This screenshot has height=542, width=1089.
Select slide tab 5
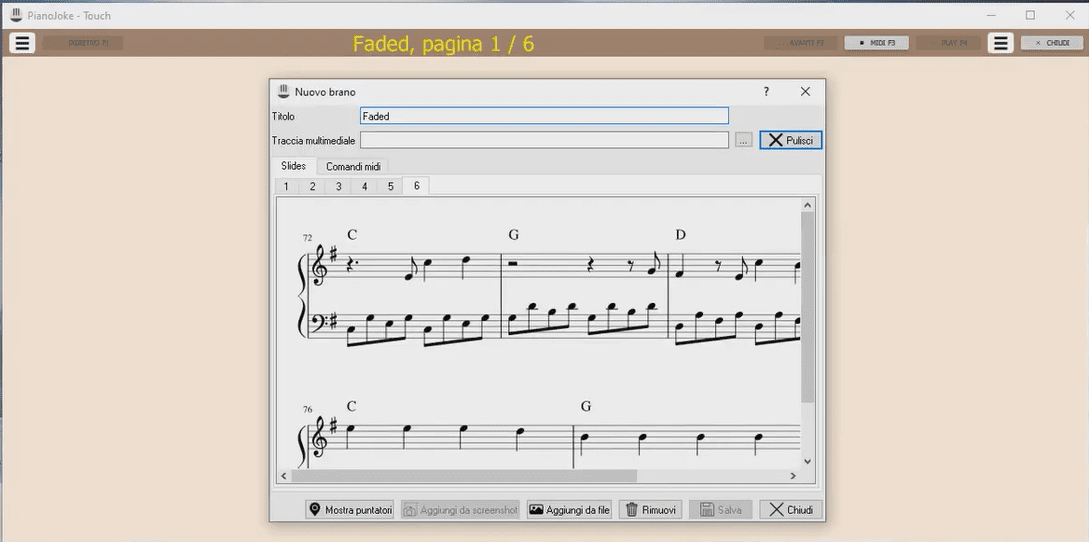[390, 186]
